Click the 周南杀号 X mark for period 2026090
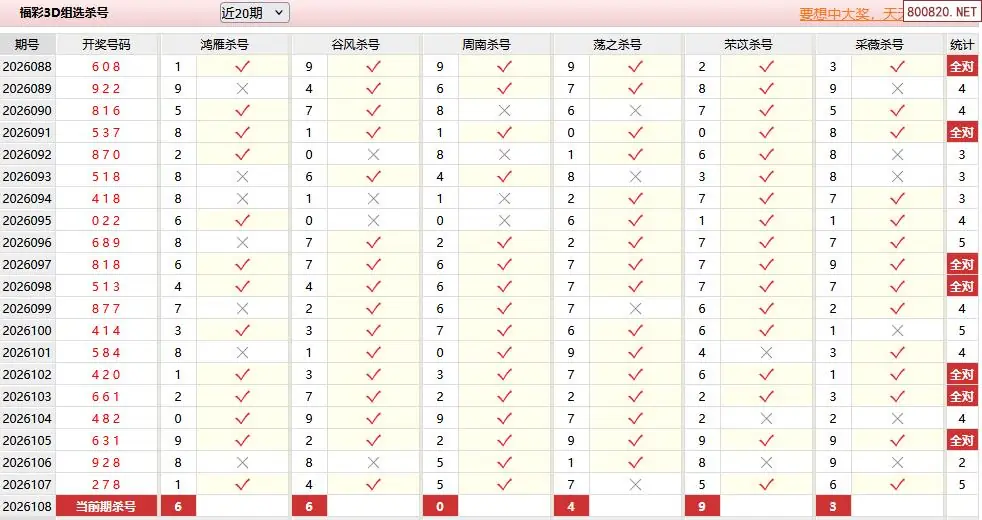The image size is (982, 520). (504, 110)
